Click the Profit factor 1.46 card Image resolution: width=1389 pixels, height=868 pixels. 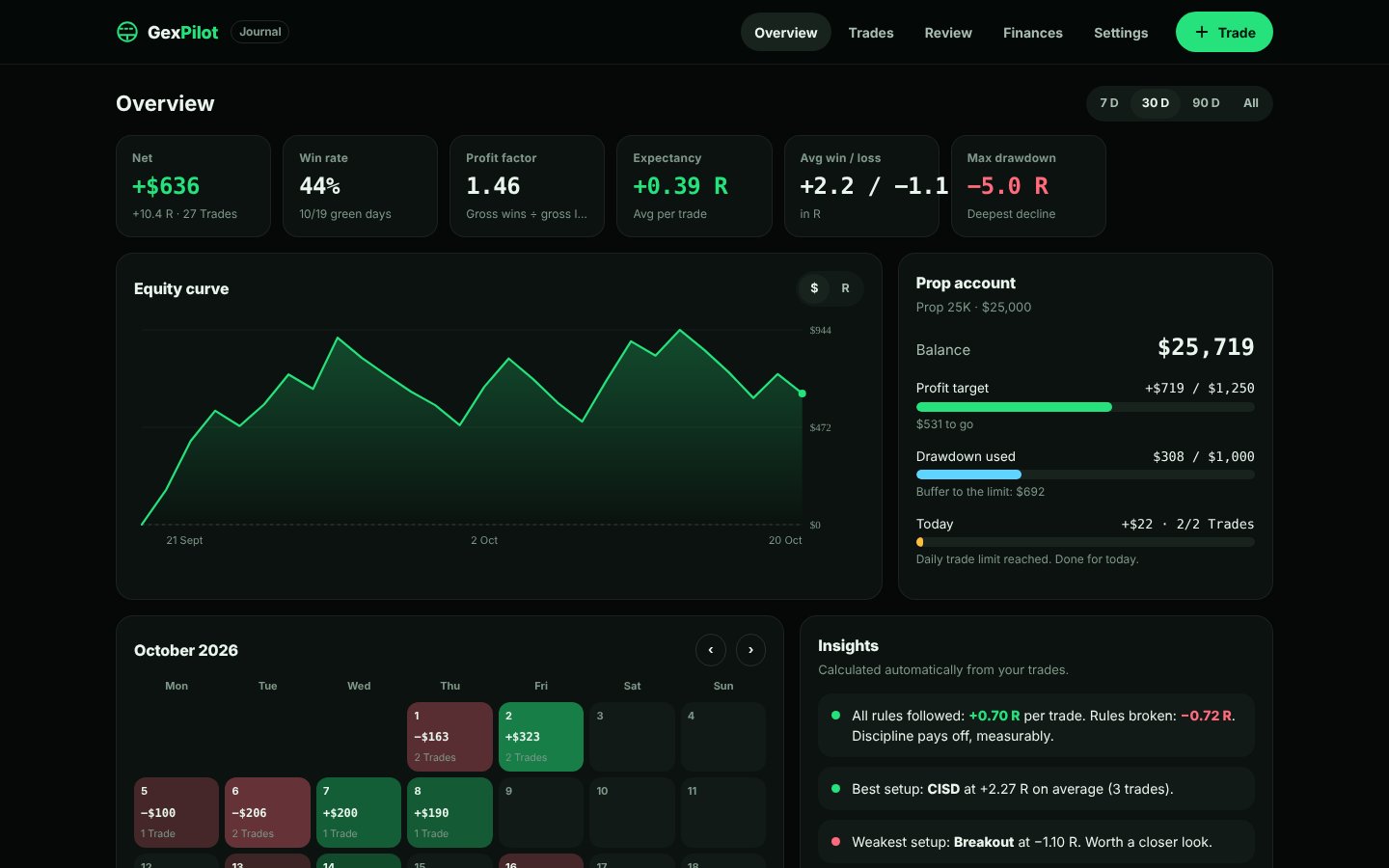click(527, 186)
